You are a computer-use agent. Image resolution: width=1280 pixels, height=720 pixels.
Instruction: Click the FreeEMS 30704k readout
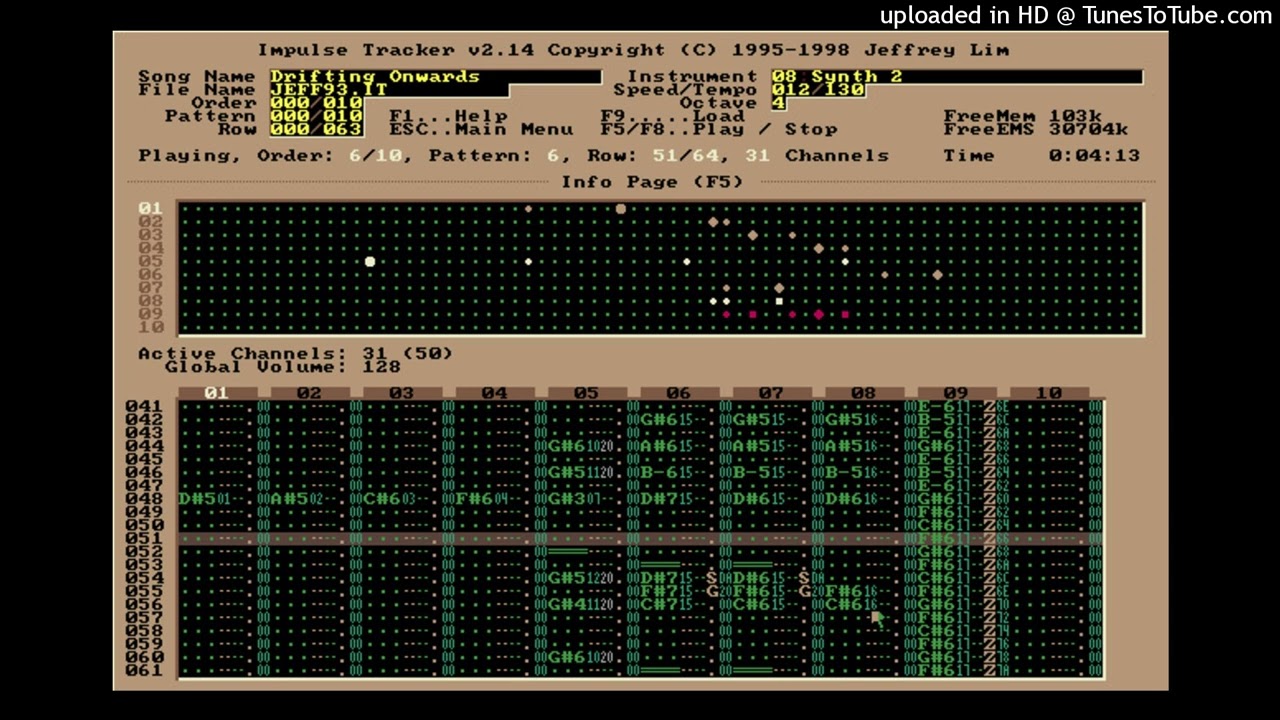click(x=1035, y=129)
